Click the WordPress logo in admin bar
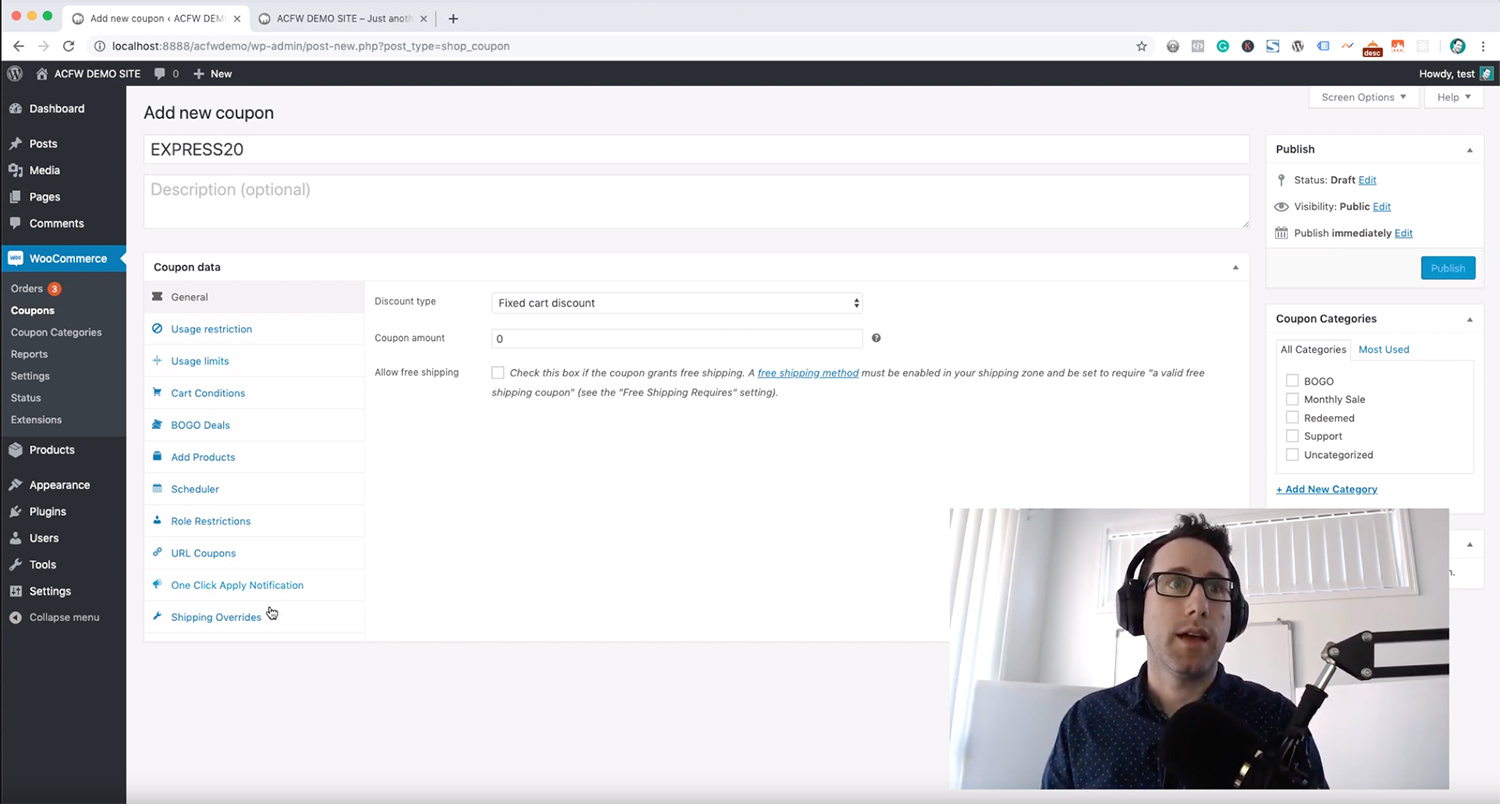 (15, 73)
